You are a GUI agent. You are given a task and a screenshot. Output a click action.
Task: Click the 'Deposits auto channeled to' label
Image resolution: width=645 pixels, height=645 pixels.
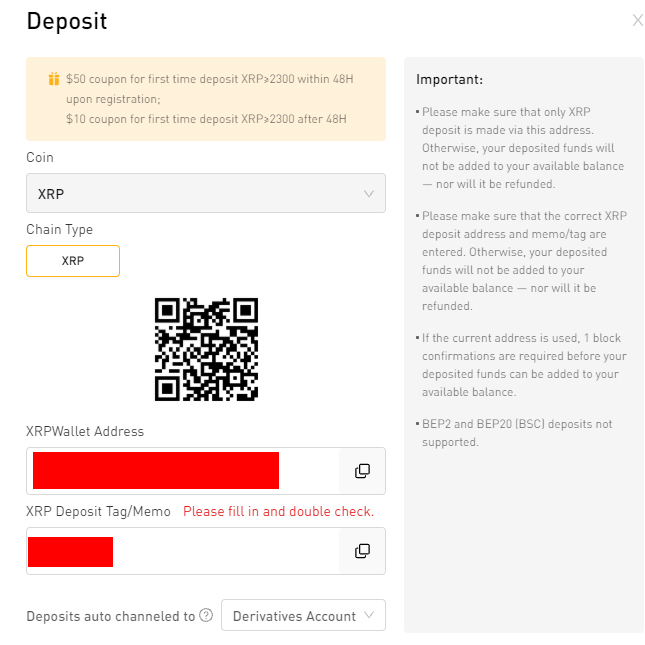[111, 616]
